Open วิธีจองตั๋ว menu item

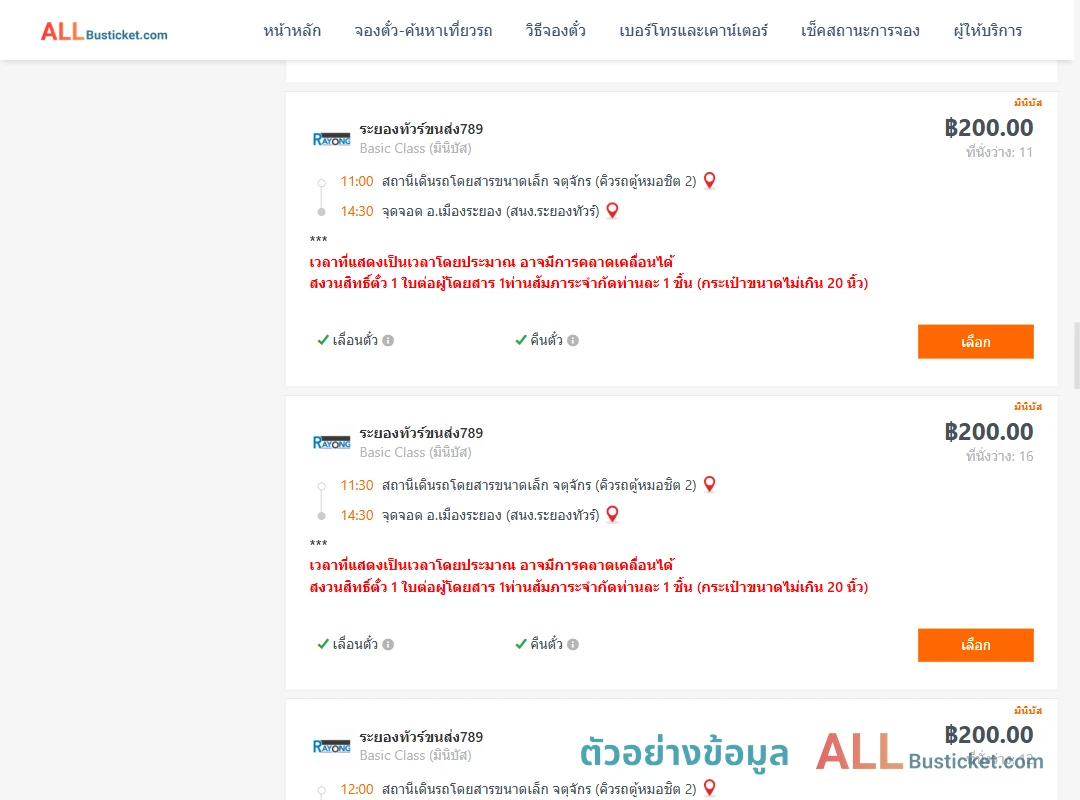[x=555, y=30]
